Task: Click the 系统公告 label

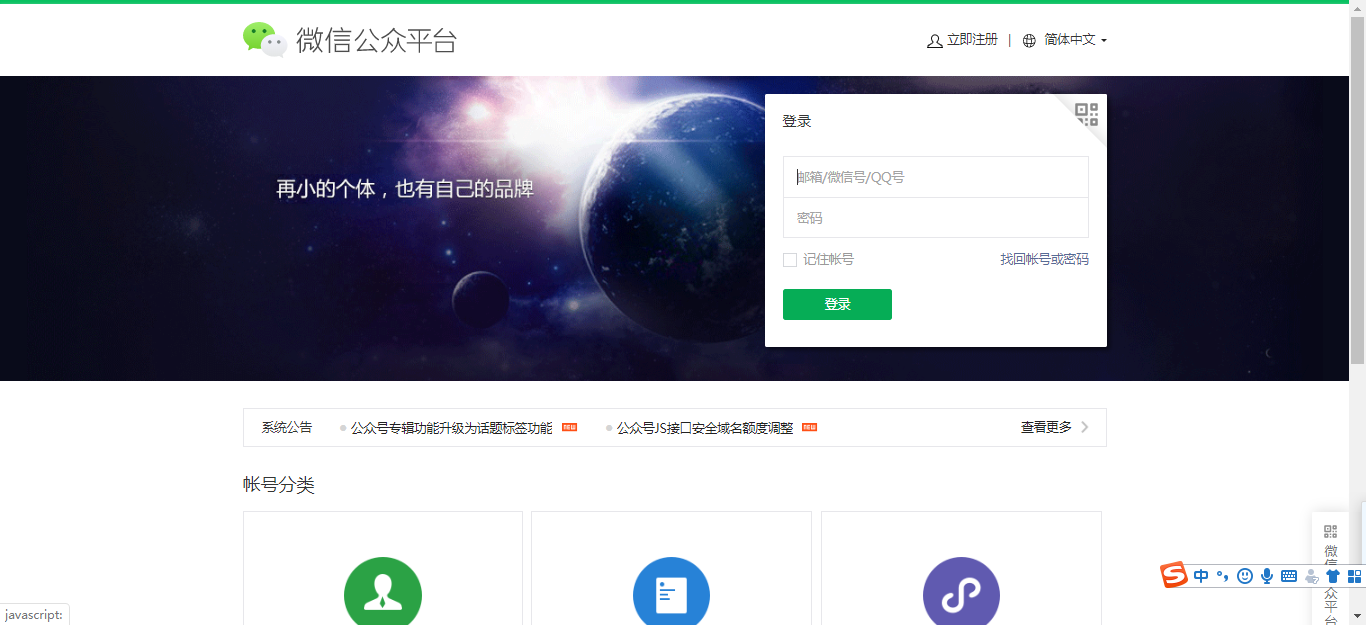Action: 287,427
